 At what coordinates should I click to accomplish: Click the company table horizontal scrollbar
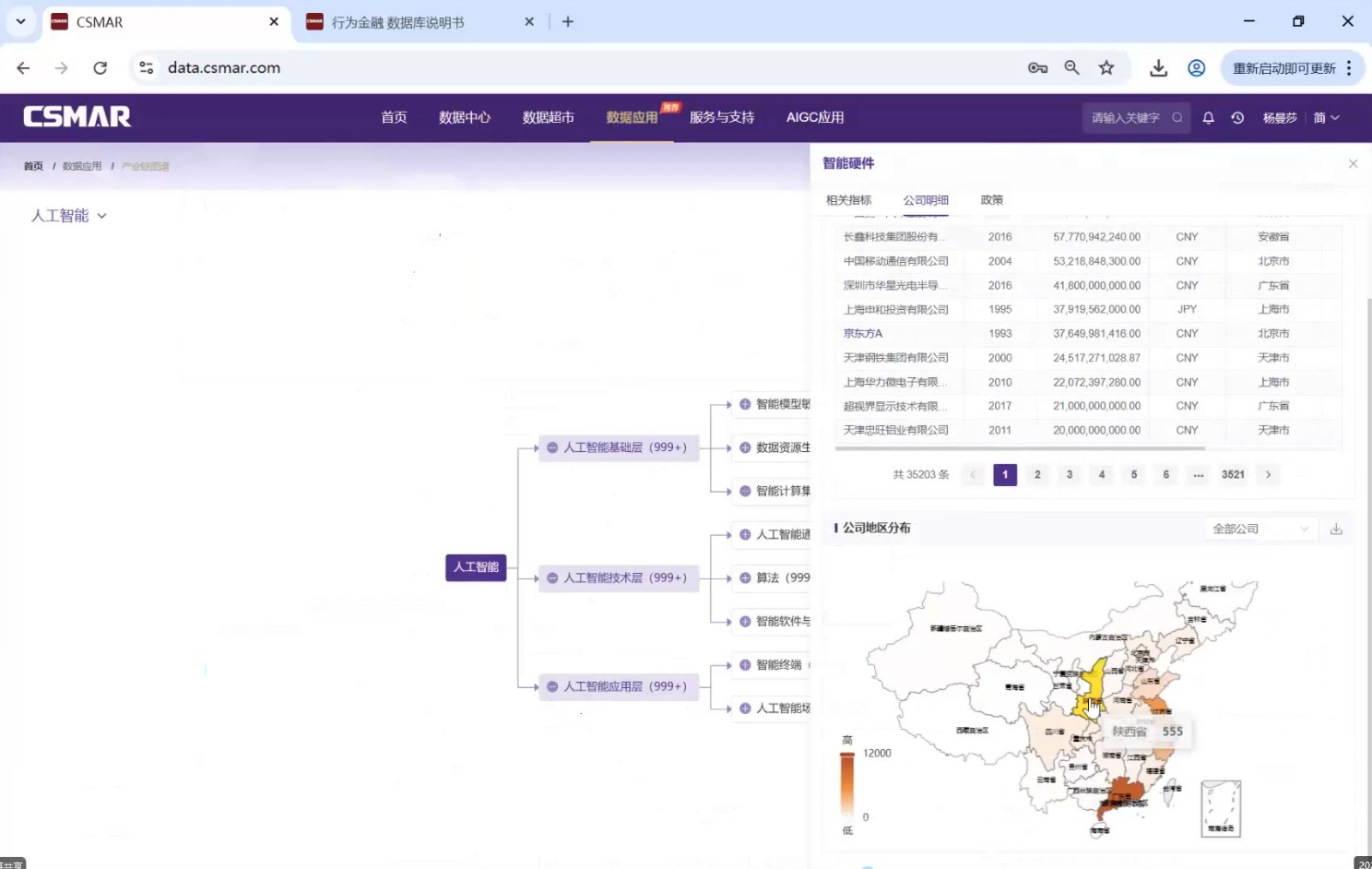1020,448
